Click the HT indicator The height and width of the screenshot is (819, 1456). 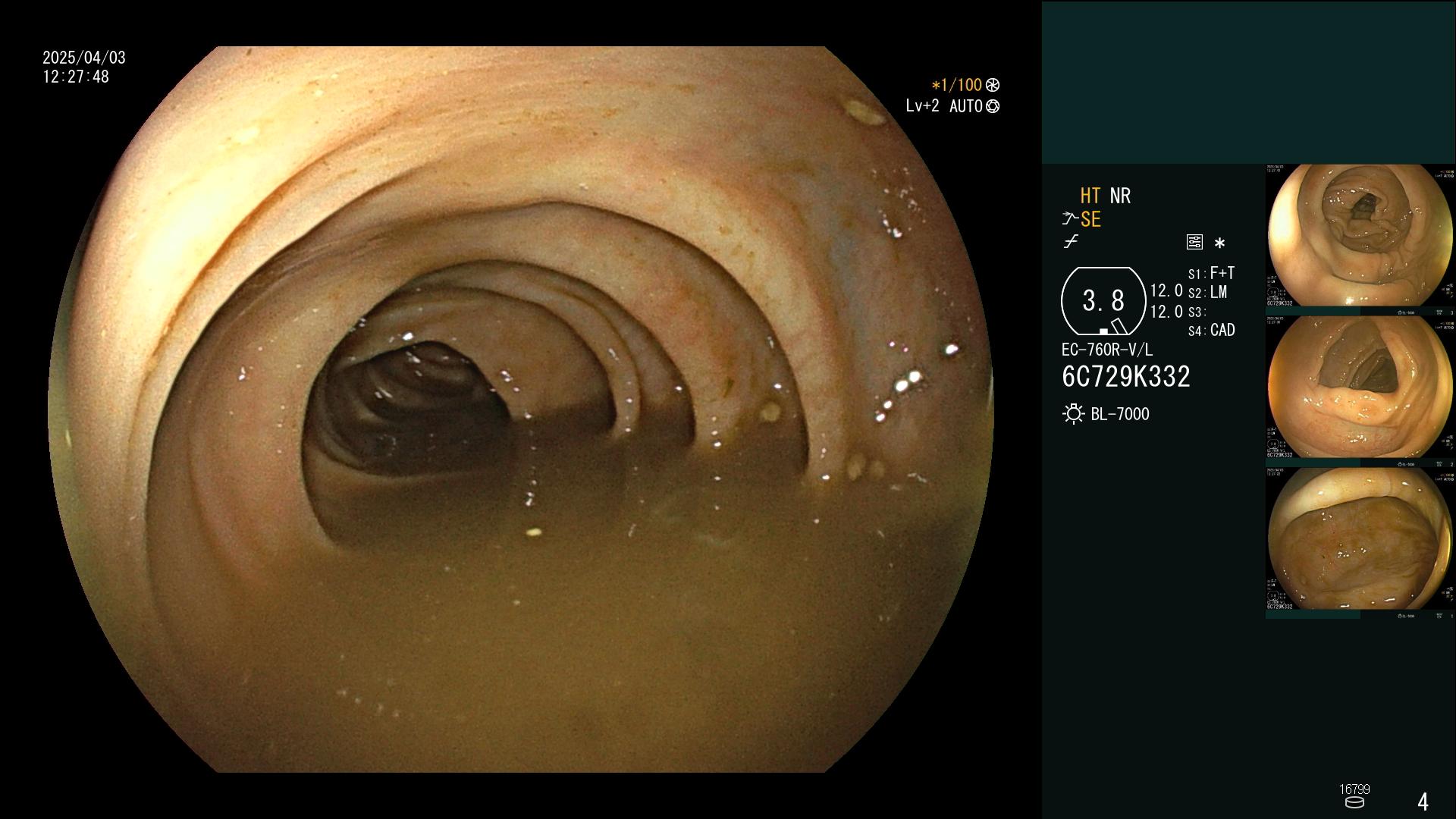click(1090, 196)
